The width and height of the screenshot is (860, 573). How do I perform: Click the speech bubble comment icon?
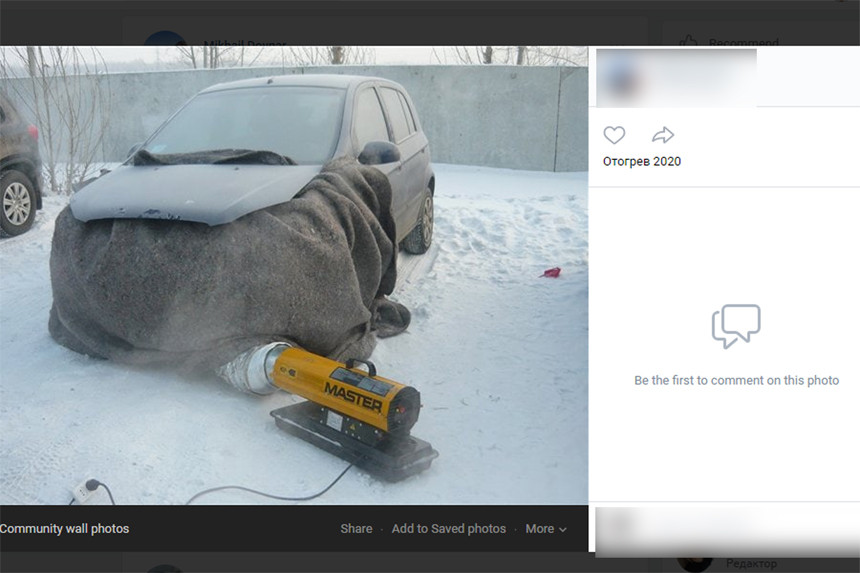tap(736, 326)
